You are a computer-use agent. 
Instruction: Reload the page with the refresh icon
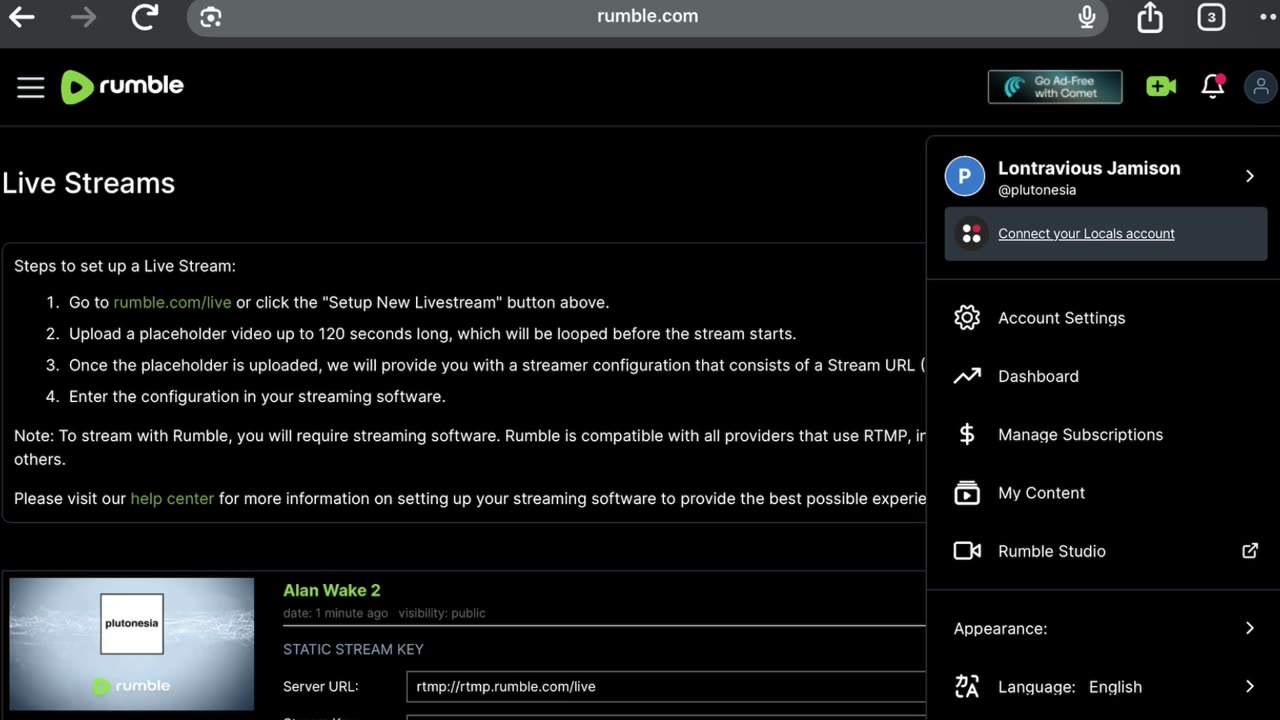click(x=146, y=17)
